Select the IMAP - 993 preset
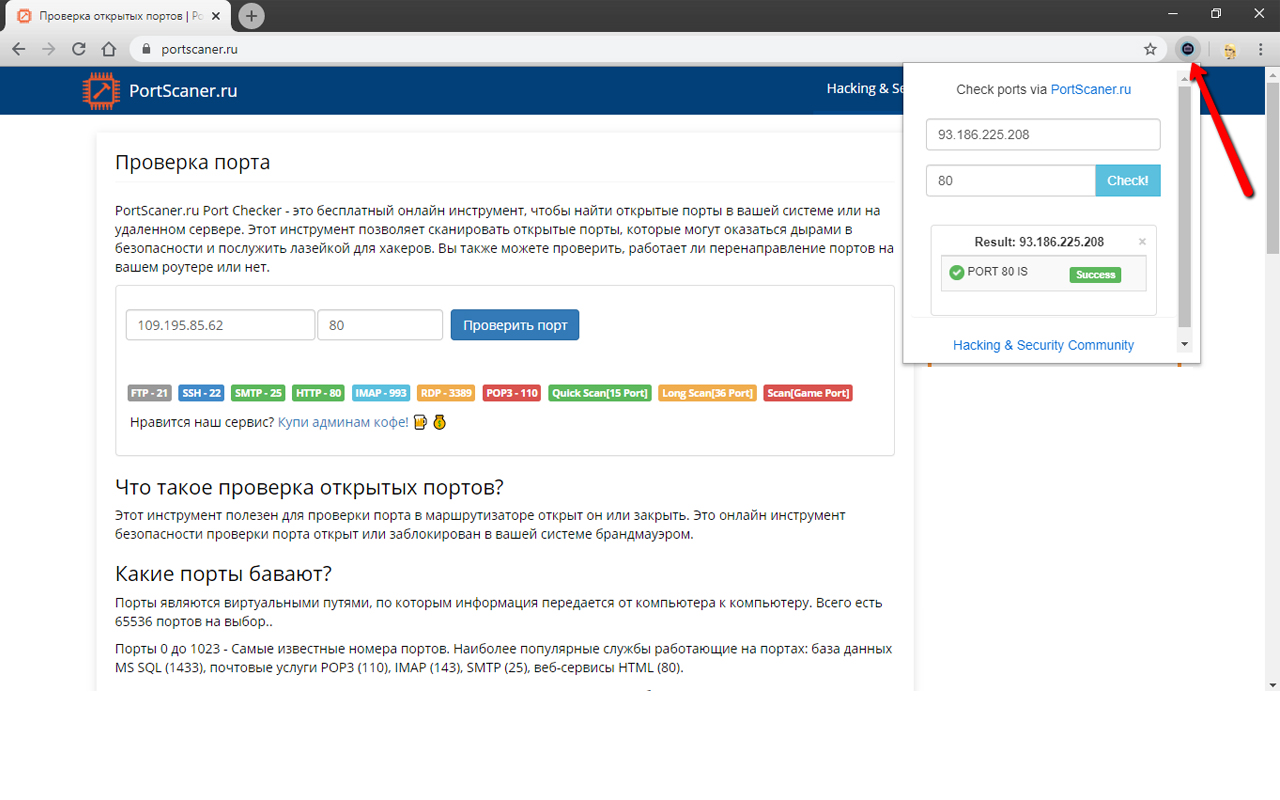1280x800 pixels. [381, 393]
